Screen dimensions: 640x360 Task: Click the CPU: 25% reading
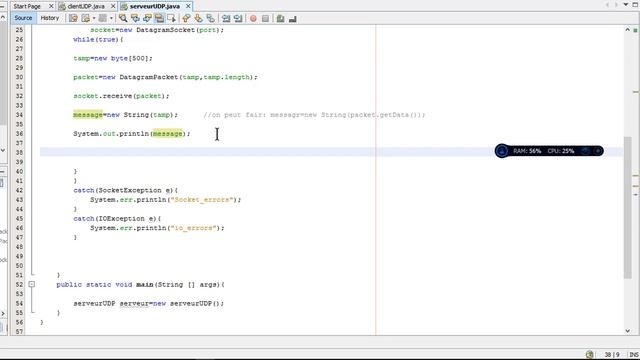pos(561,151)
